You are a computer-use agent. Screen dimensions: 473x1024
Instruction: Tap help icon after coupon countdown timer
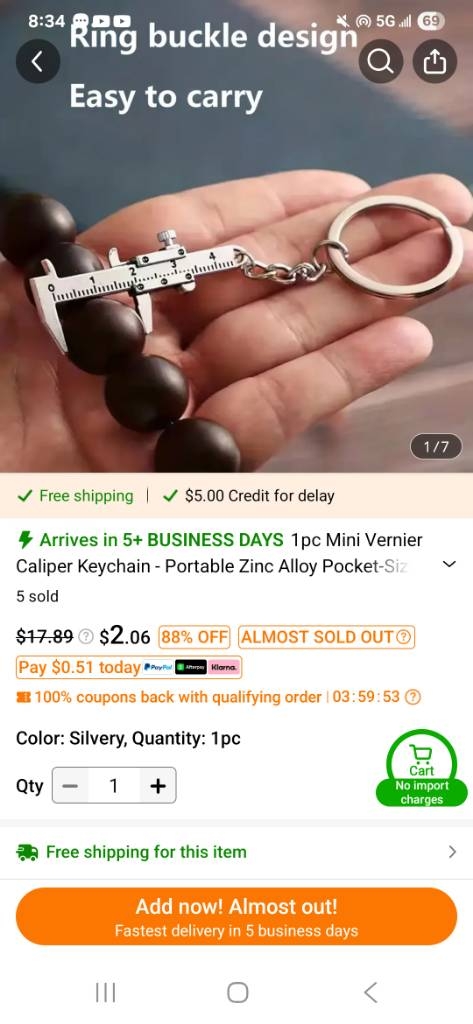413,697
